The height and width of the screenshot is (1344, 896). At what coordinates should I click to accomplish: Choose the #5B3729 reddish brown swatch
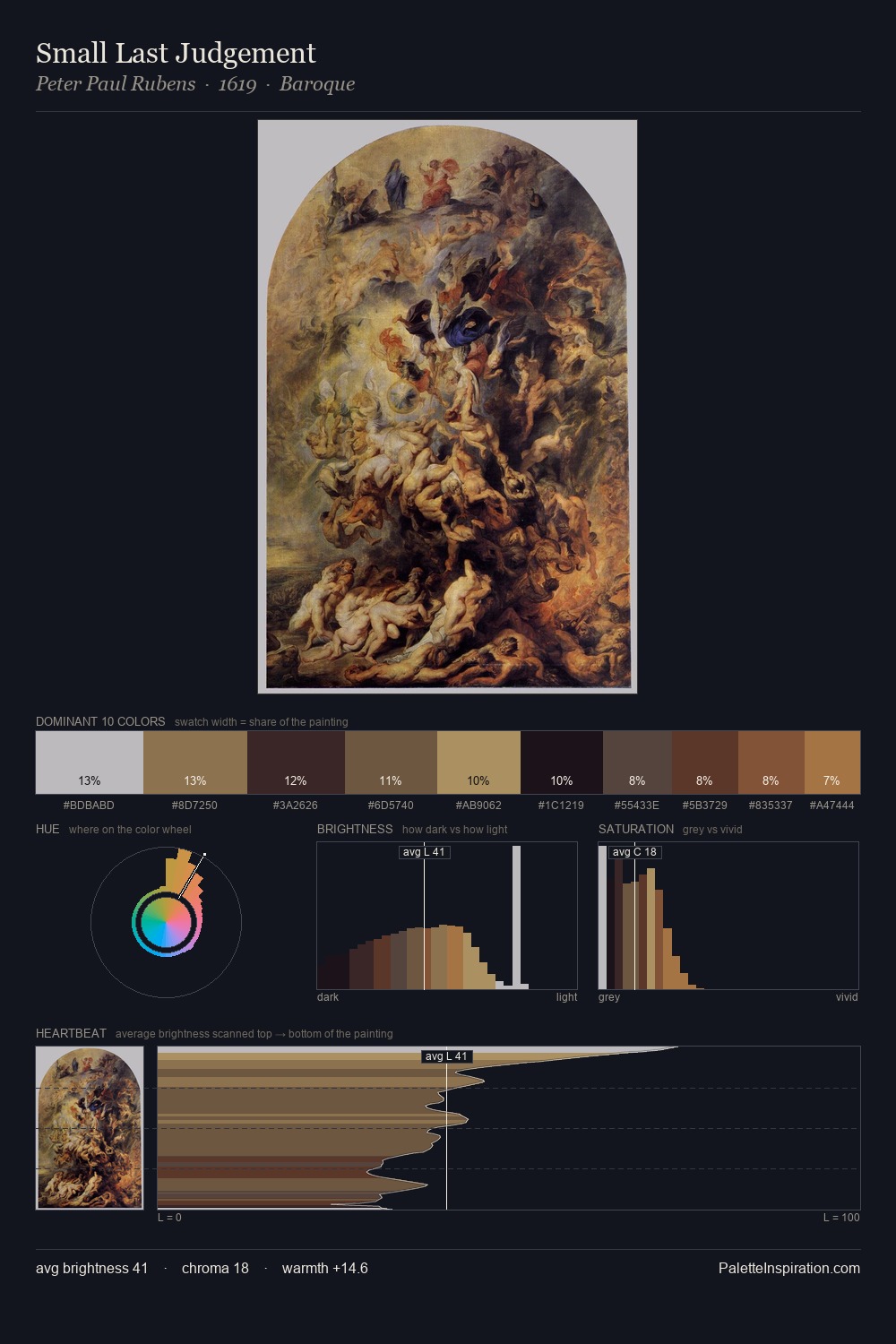pyautogui.click(x=705, y=762)
